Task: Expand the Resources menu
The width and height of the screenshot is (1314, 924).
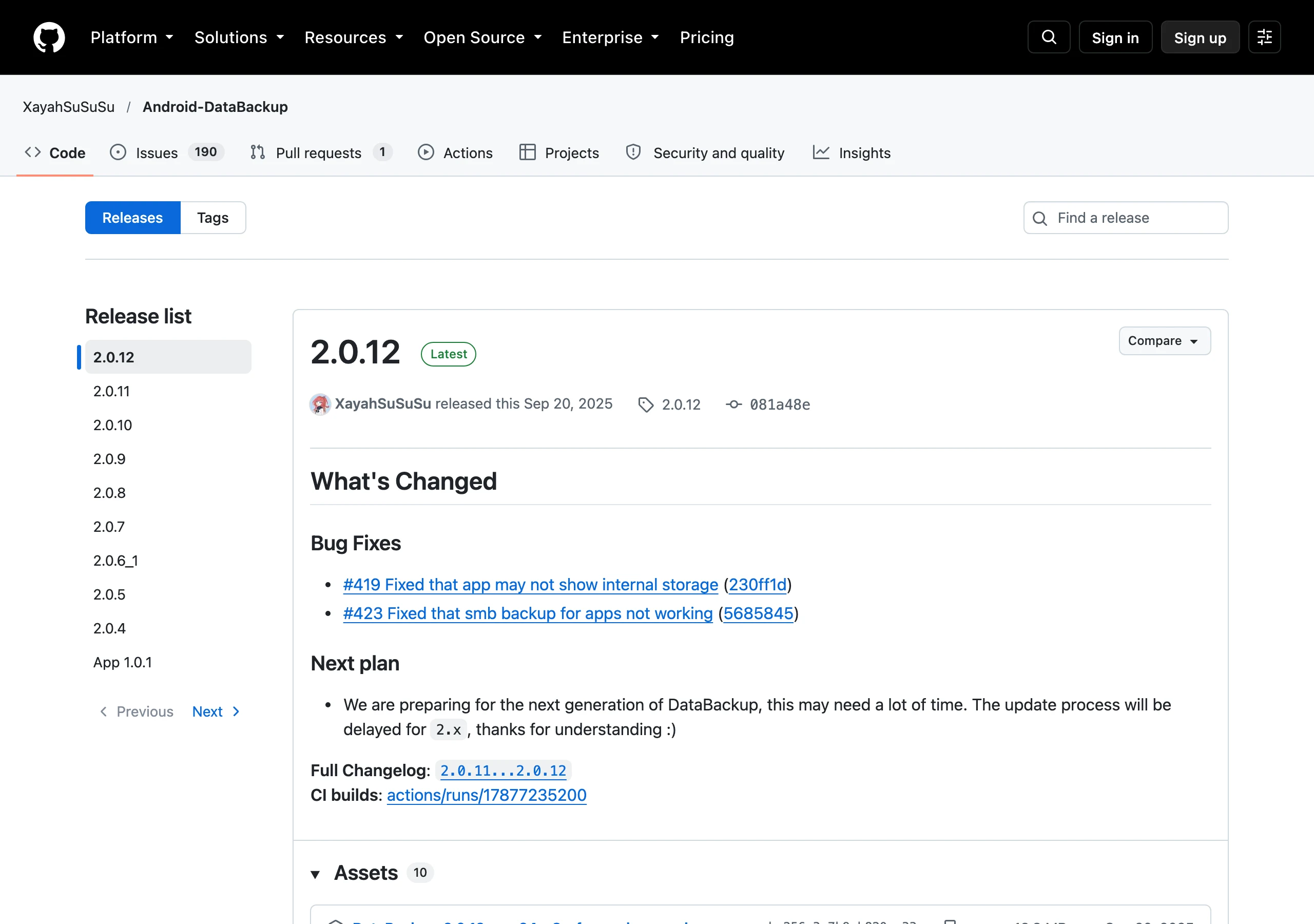Action: point(354,38)
